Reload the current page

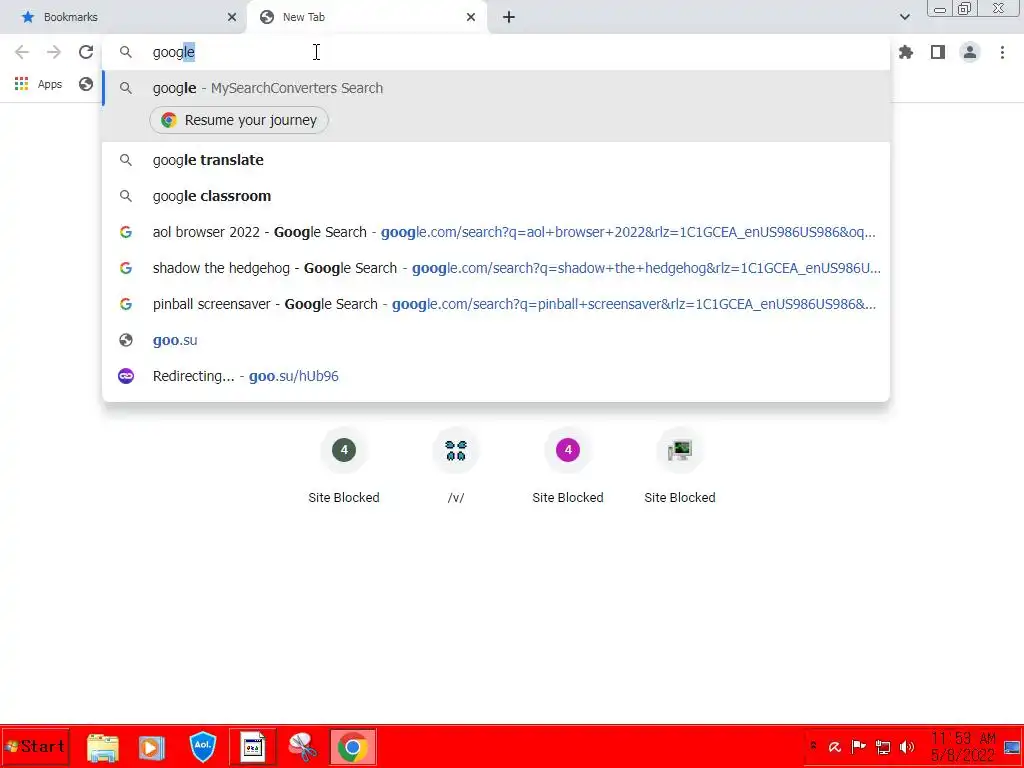(x=86, y=52)
